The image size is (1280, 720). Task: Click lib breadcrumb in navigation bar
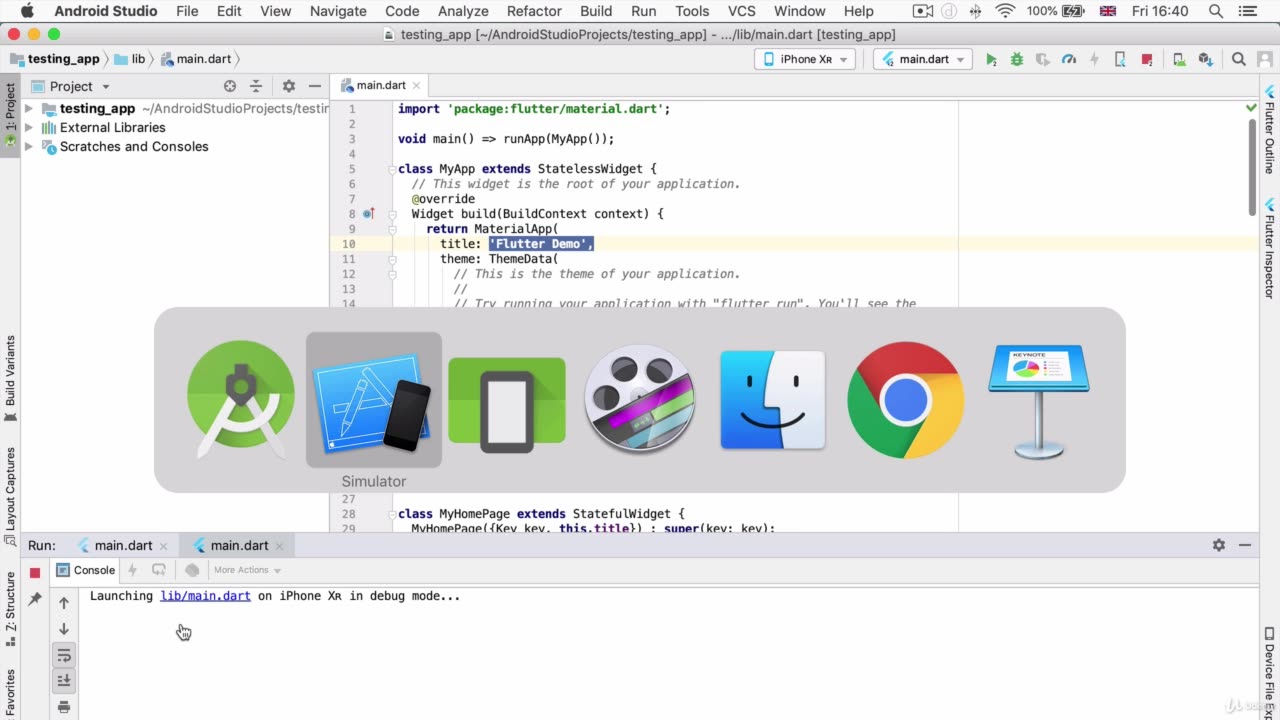coord(130,59)
